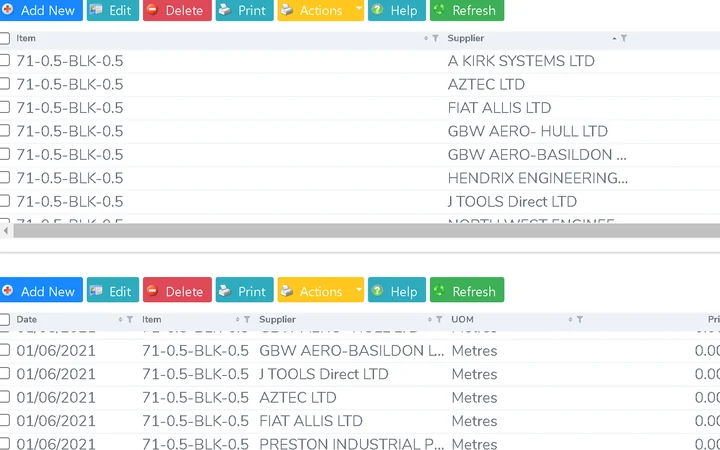Tick the A KIRK SYSTEMS LTD row checkbox

pos(5,61)
